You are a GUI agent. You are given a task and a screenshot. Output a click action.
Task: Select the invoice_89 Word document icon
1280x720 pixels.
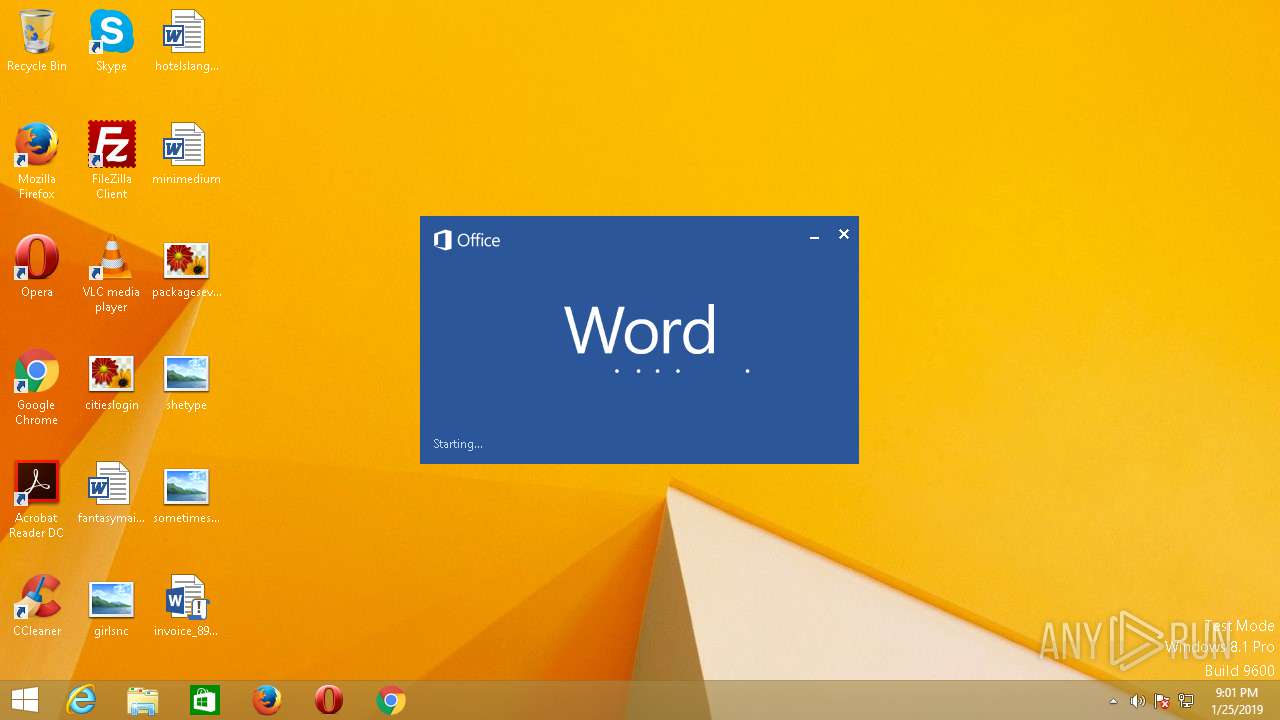coord(186,606)
